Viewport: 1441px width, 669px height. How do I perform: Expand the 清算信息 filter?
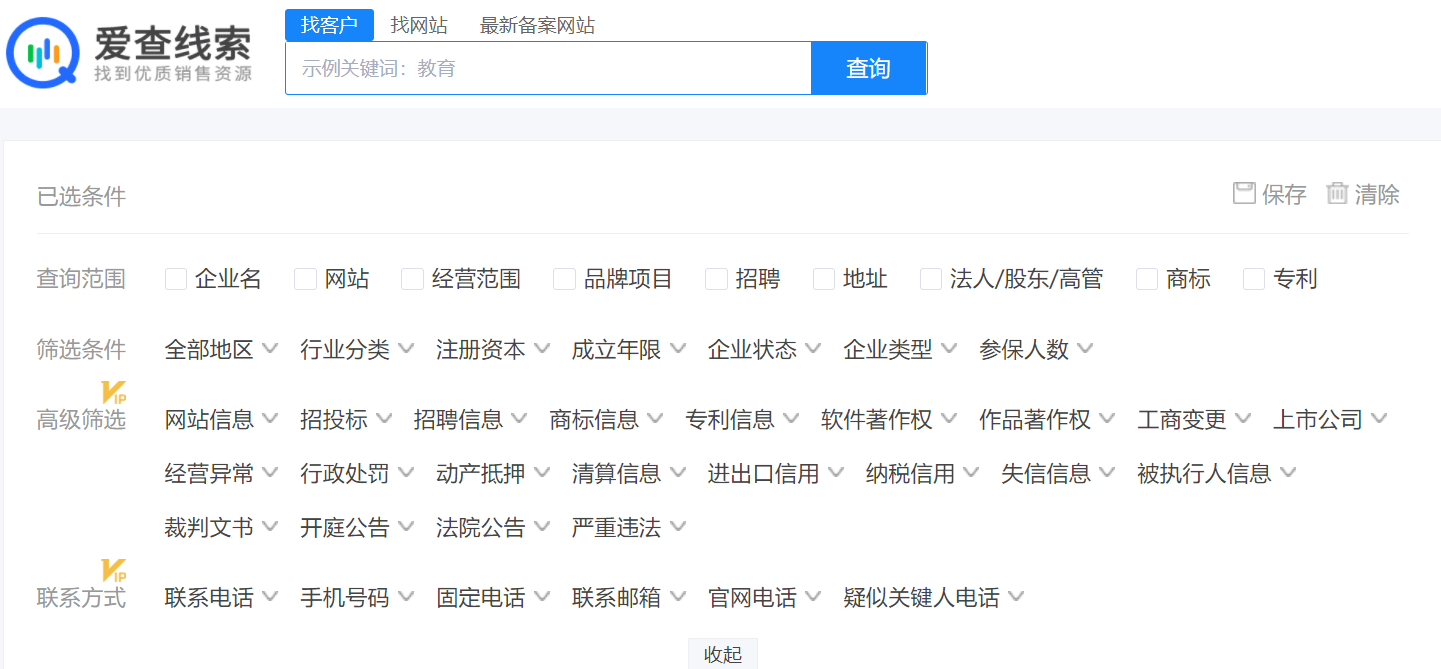point(629,473)
